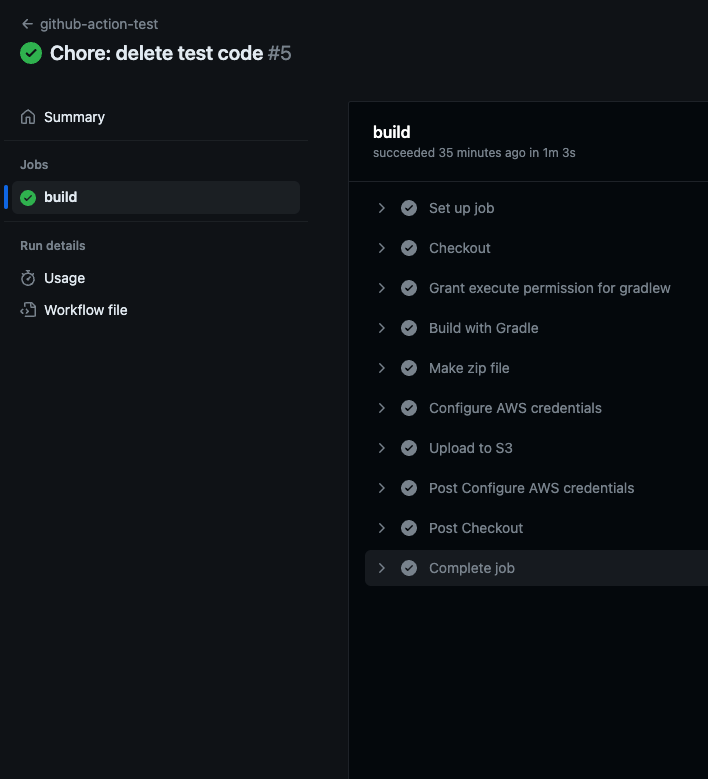The image size is (708, 779).
Task: Click the check icon for Upload to S3
Action: point(409,448)
